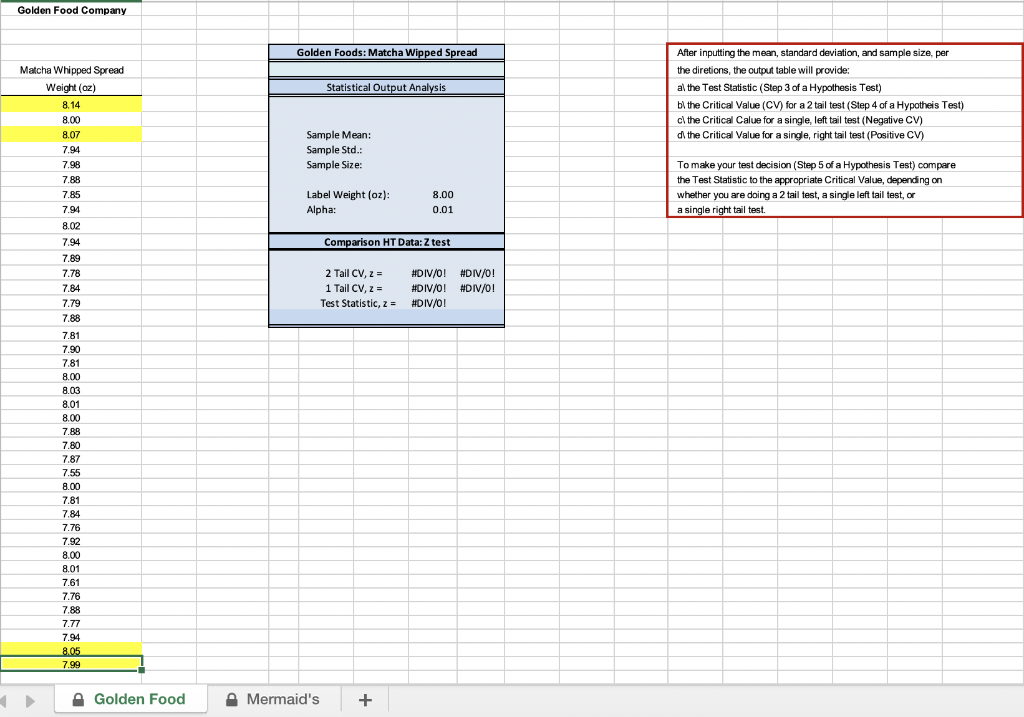Select the weight cell 7.89

[71, 259]
